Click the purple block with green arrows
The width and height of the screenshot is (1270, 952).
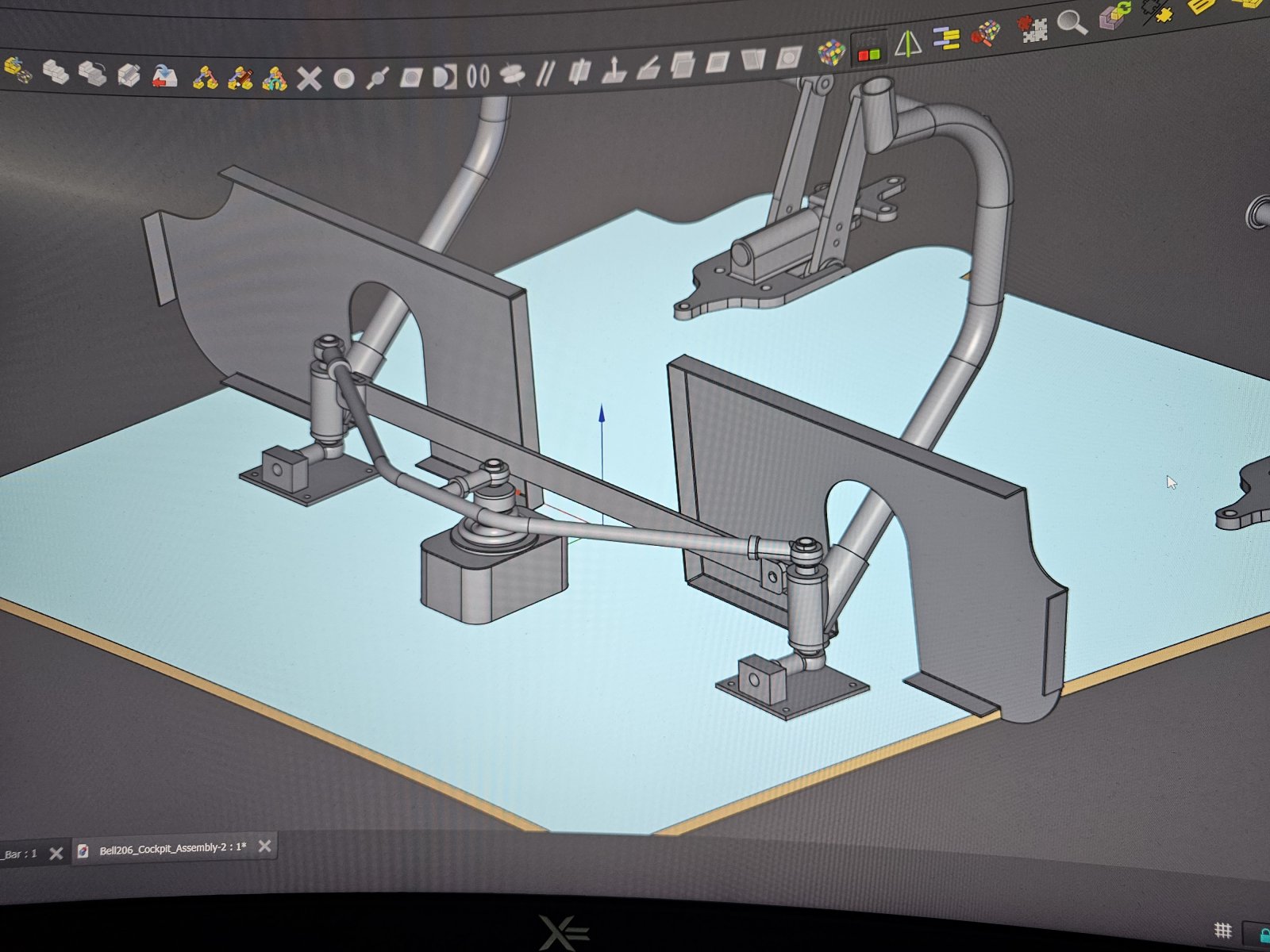pos(1115,17)
